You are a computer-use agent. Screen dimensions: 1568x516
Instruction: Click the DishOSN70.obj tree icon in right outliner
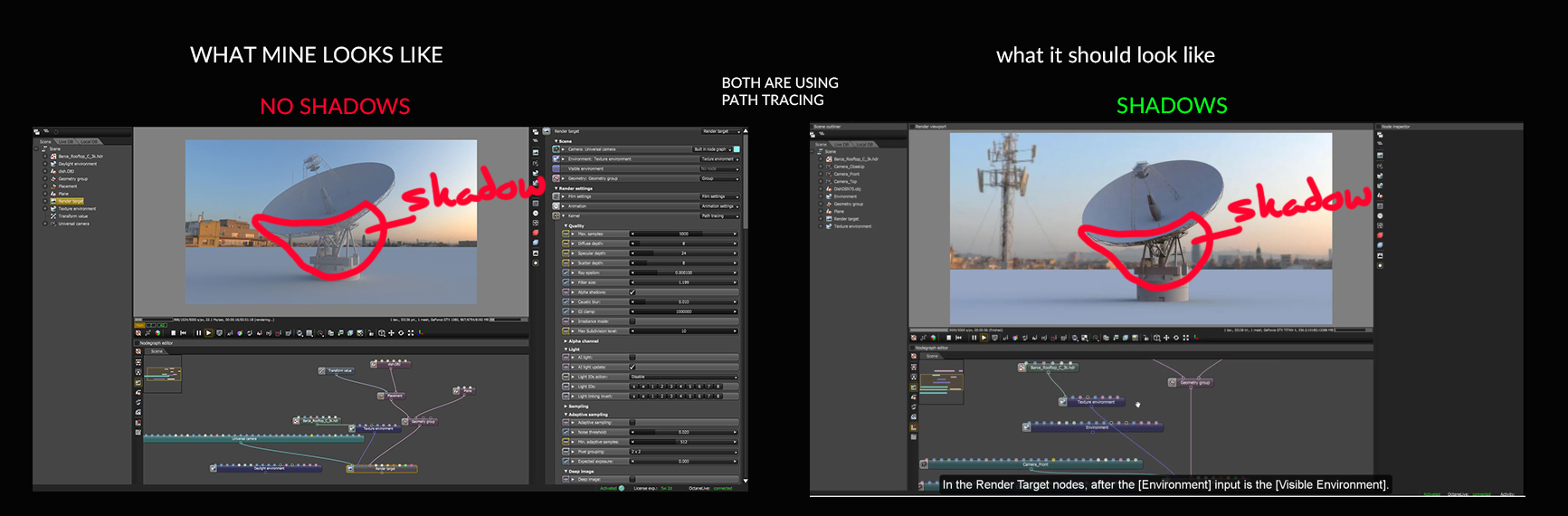tap(829, 189)
